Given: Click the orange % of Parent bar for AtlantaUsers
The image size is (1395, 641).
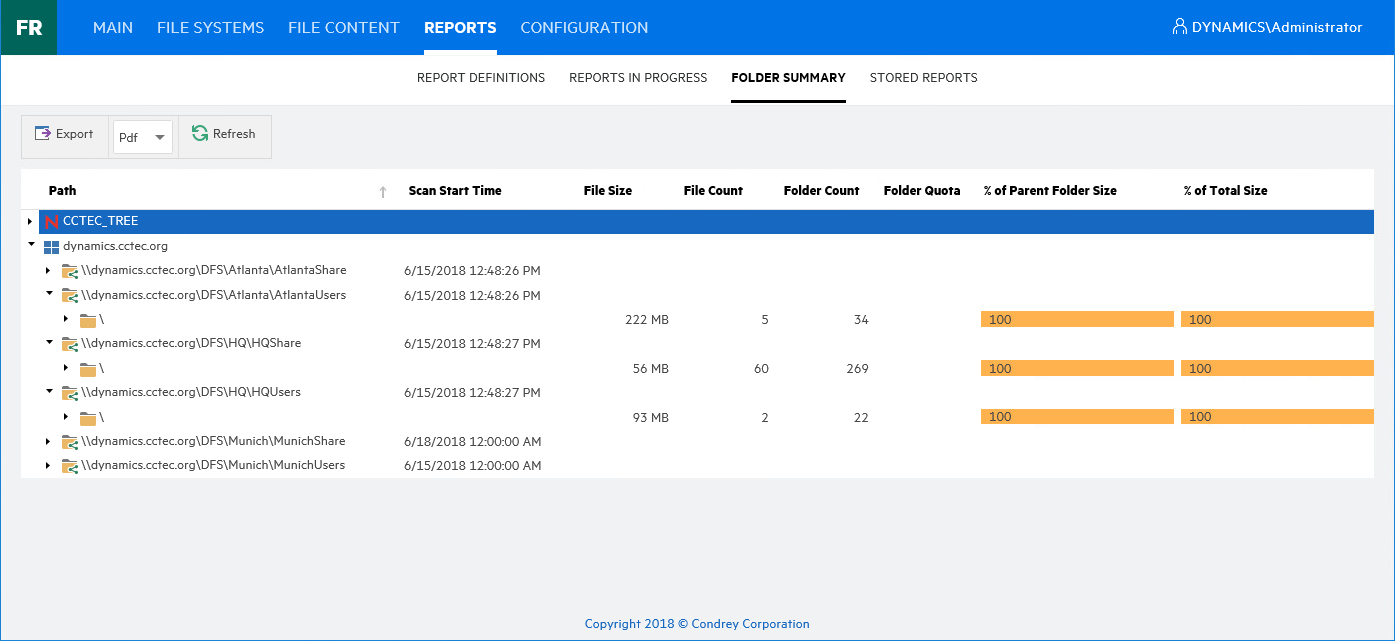Looking at the screenshot, I should coord(1076,320).
